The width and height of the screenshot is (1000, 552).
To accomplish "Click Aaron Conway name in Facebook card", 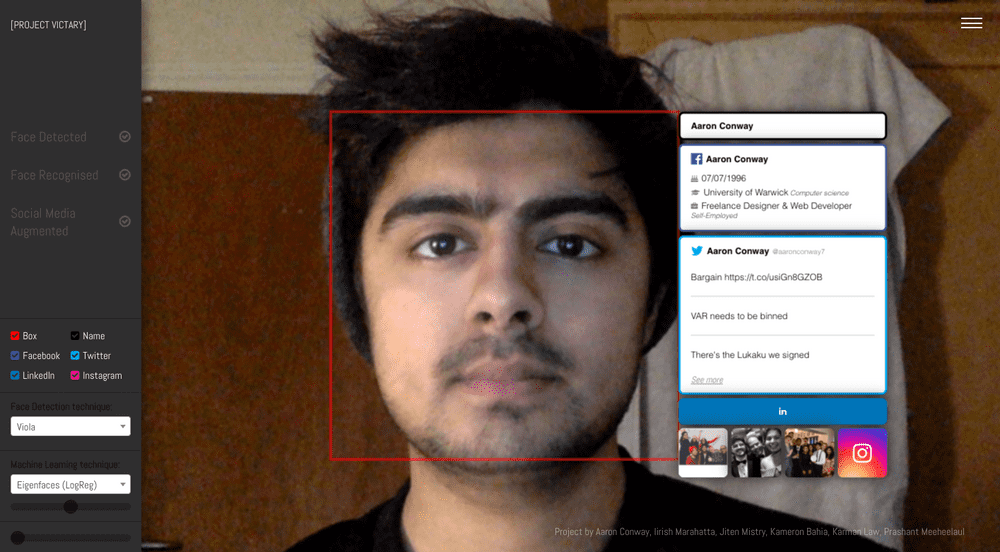I will [737, 159].
